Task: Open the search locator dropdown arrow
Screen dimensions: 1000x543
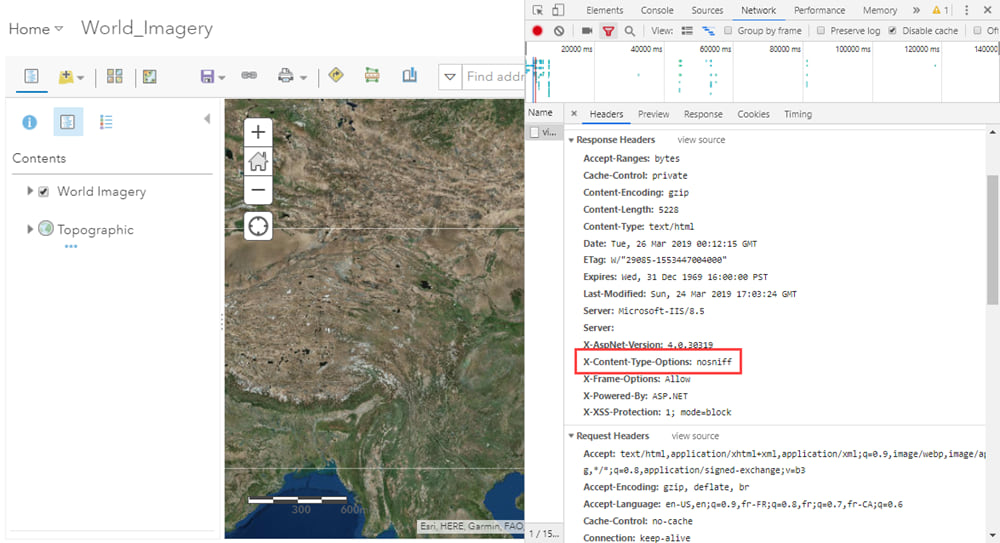Action: click(450, 77)
